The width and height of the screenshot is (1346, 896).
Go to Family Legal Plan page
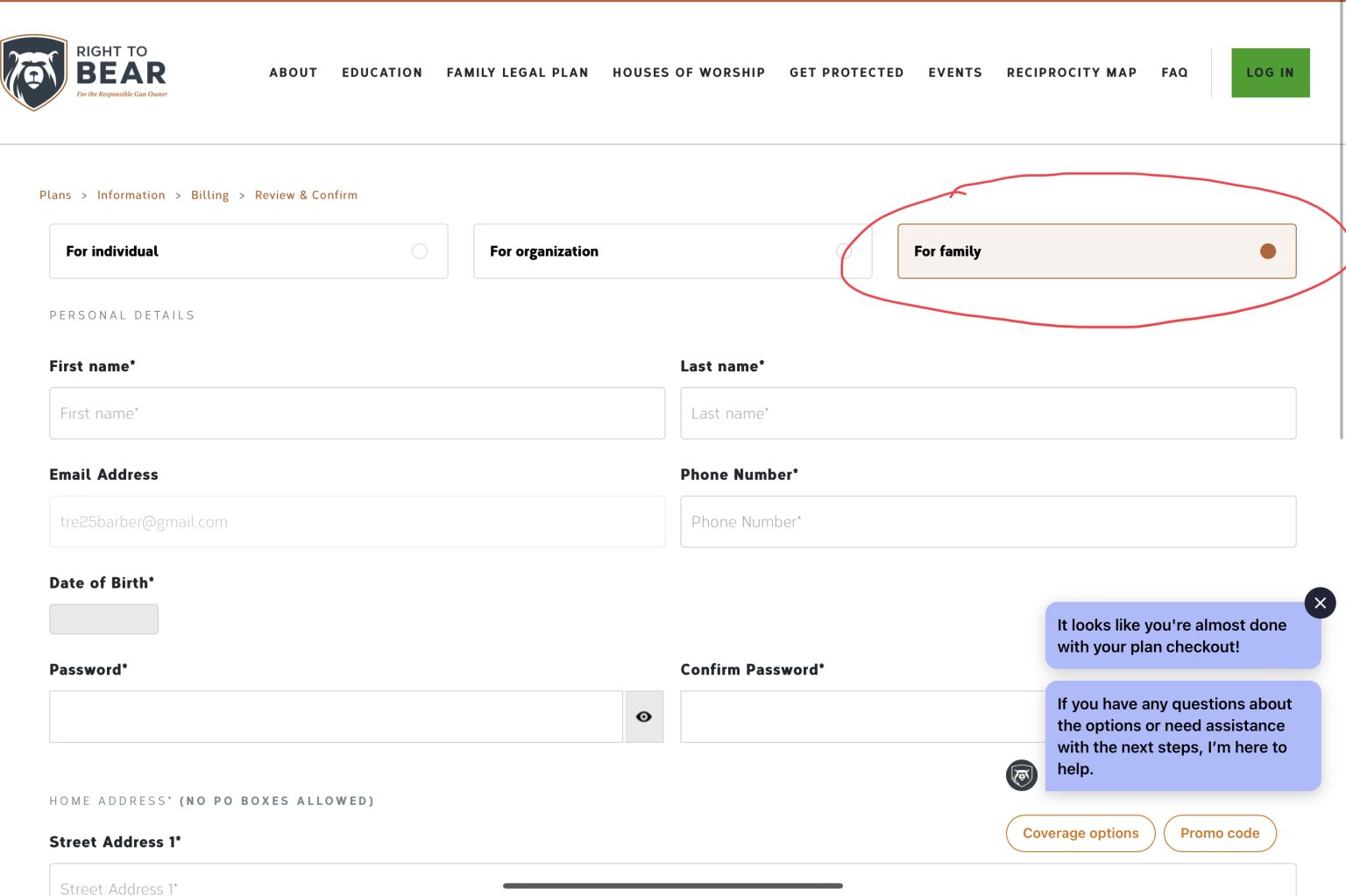click(x=517, y=73)
